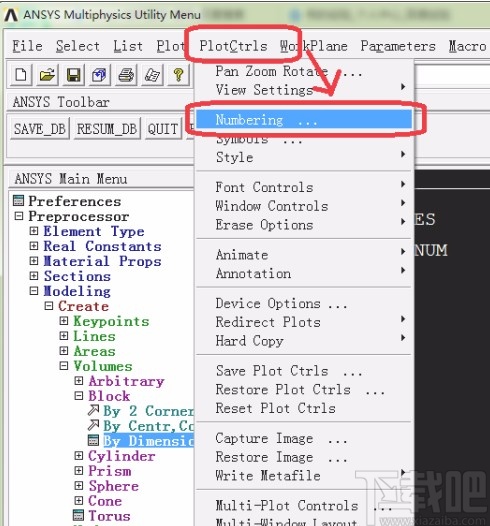Click the SAVE_DB toolbar button

pyautogui.click(x=40, y=128)
